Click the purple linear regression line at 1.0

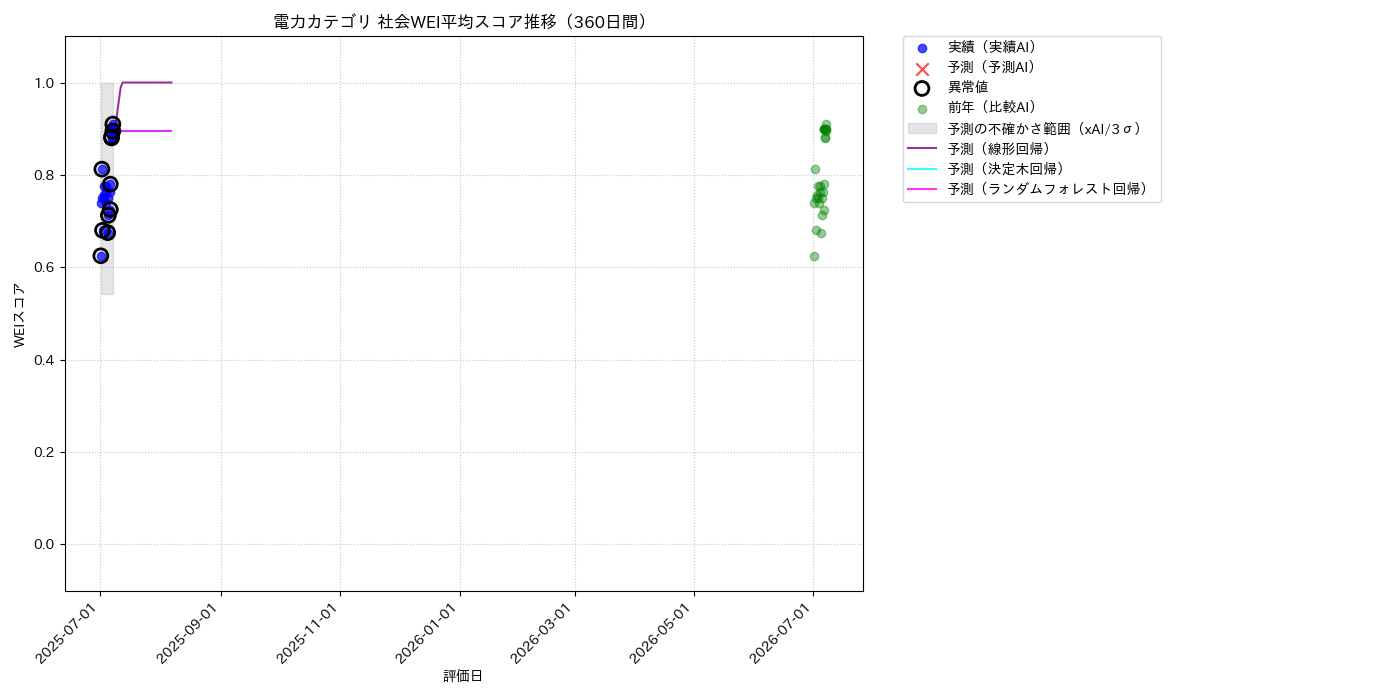(x=147, y=82)
